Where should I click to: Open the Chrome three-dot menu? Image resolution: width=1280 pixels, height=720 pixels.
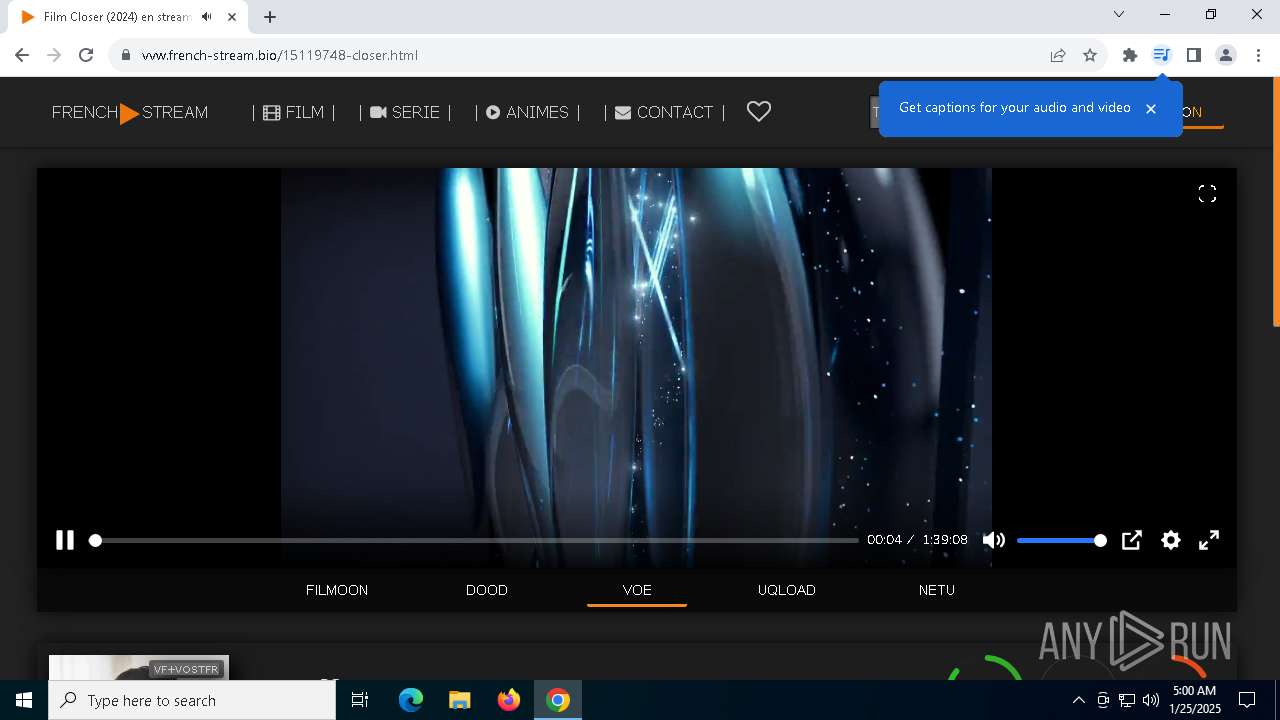point(1258,55)
